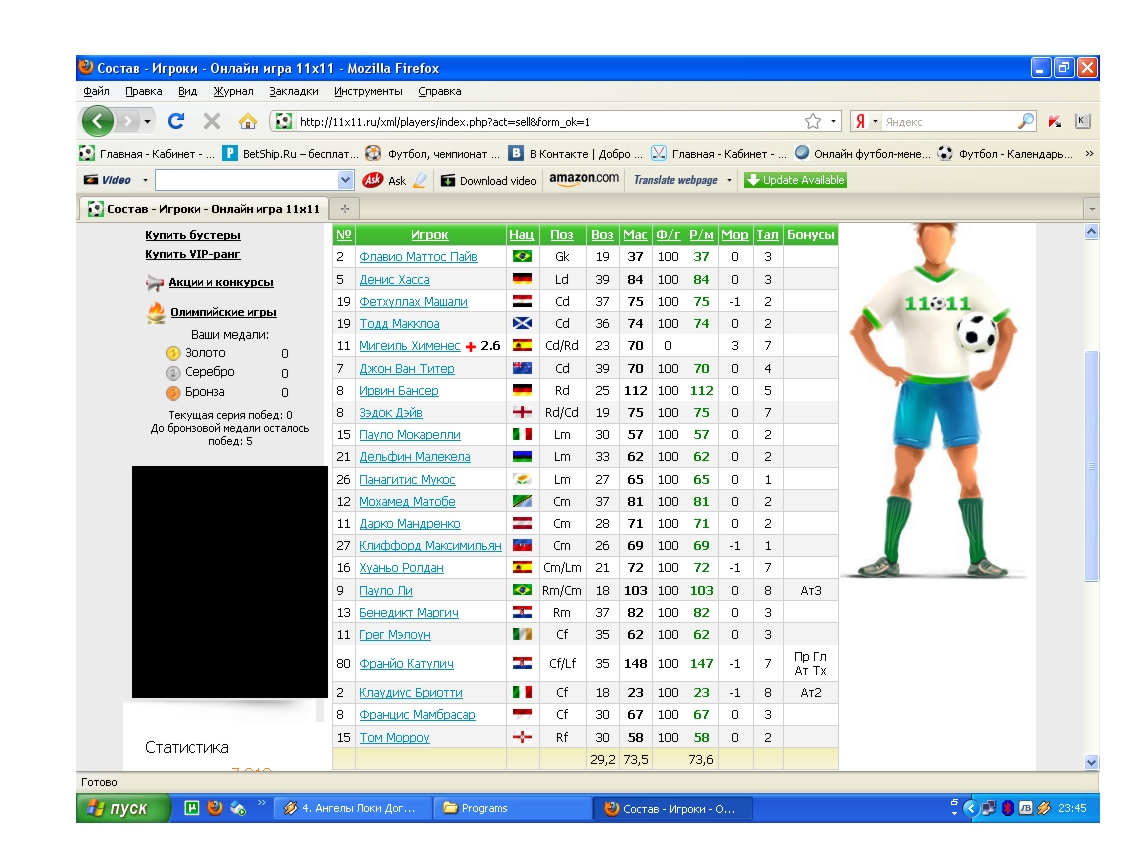Open the new tab plus button
Screen dimensions: 1134x850
pos(345,209)
